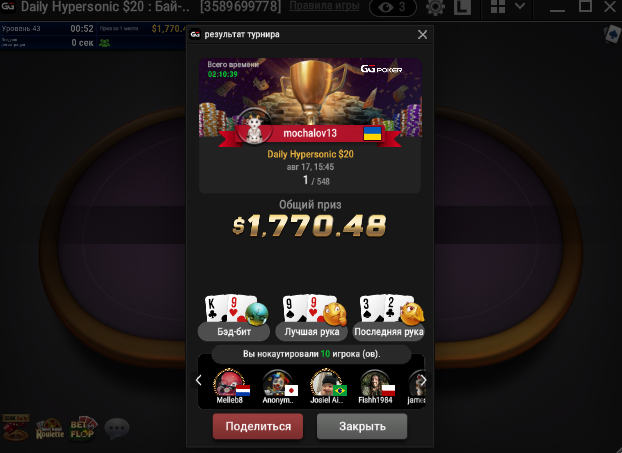Viewport: 622px width, 453px height.
Task: Open the table grid view icon
Action: pos(498,7)
